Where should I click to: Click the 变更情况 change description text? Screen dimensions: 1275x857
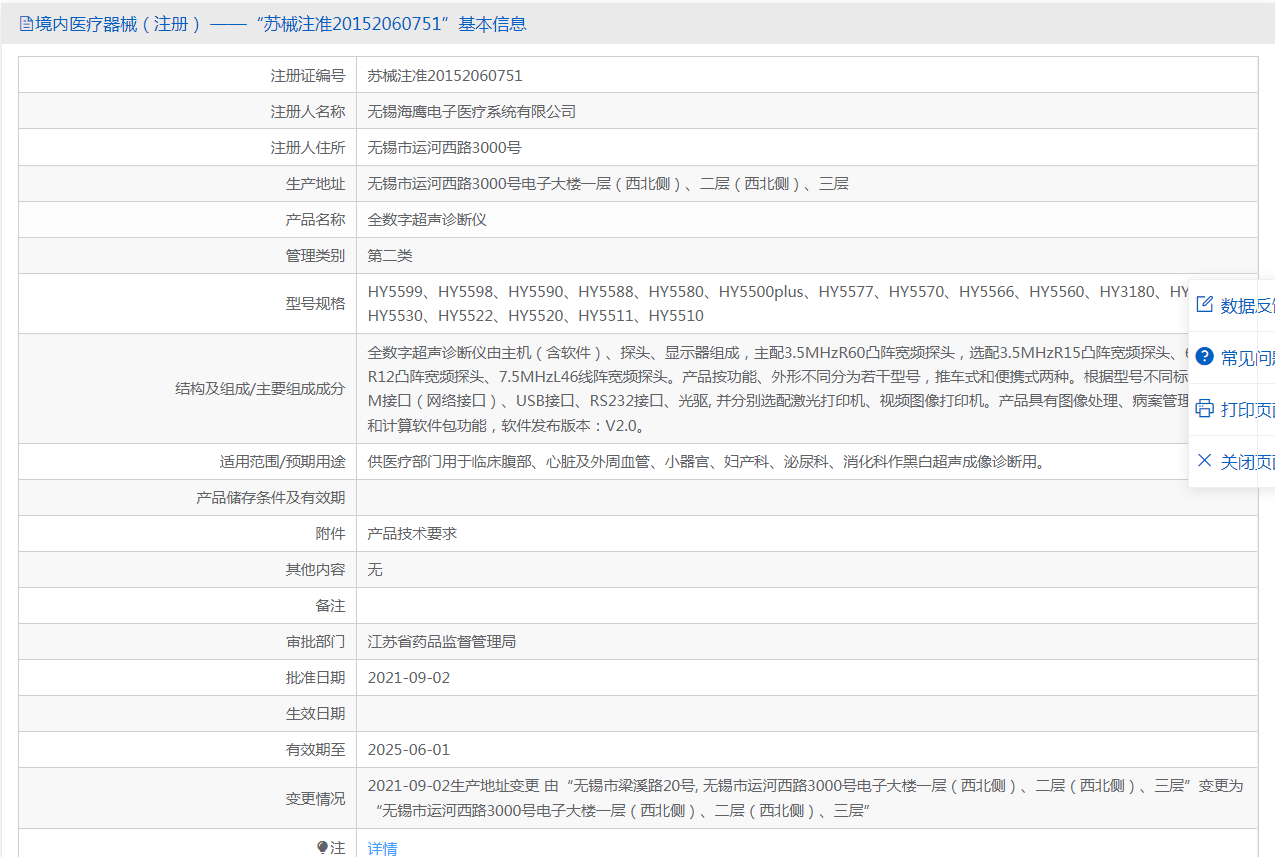(806, 798)
